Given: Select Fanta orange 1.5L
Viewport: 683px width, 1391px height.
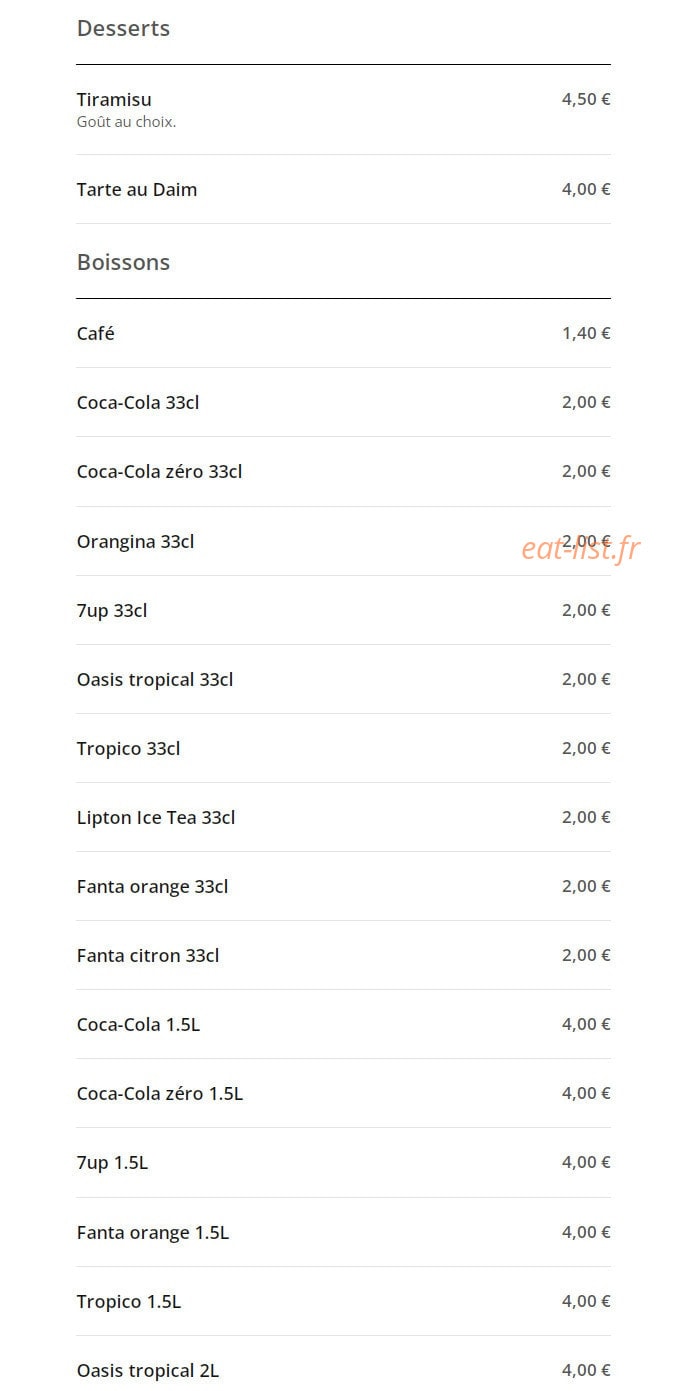Looking at the screenshot, I should pos(343,1232).
